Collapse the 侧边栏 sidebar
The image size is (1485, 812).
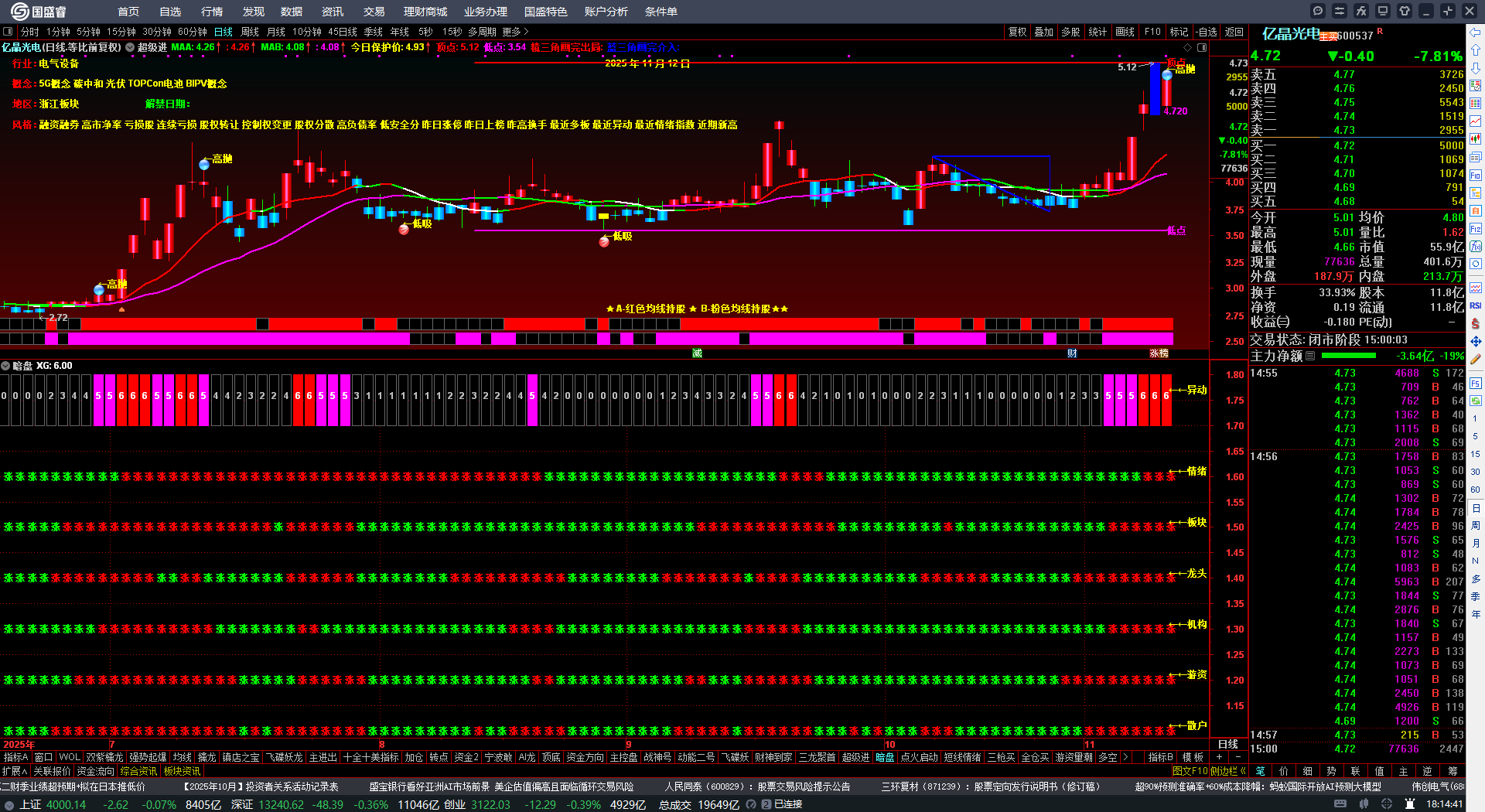coord(1229,771)
